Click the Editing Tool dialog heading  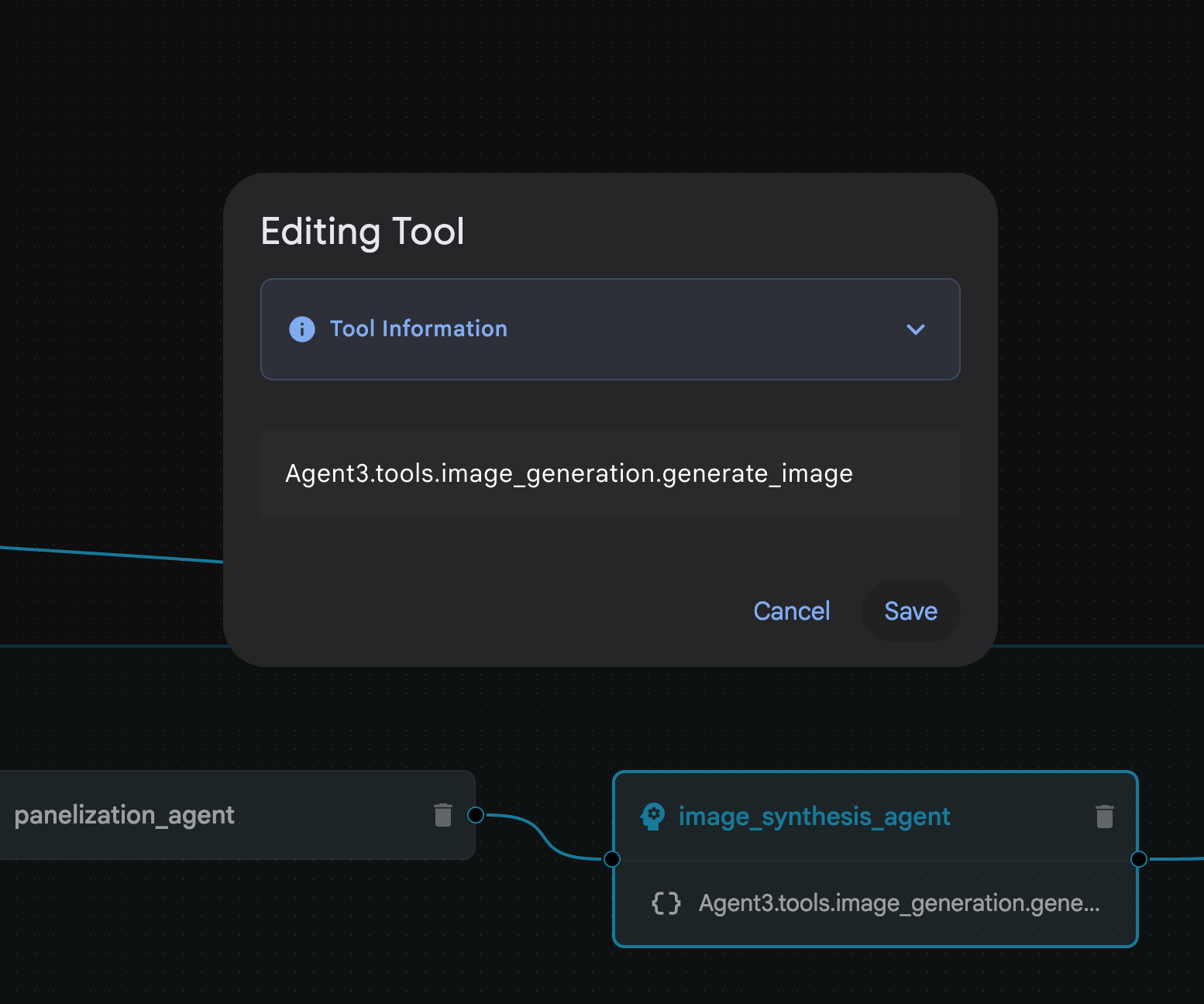click(x=363, y=232)
